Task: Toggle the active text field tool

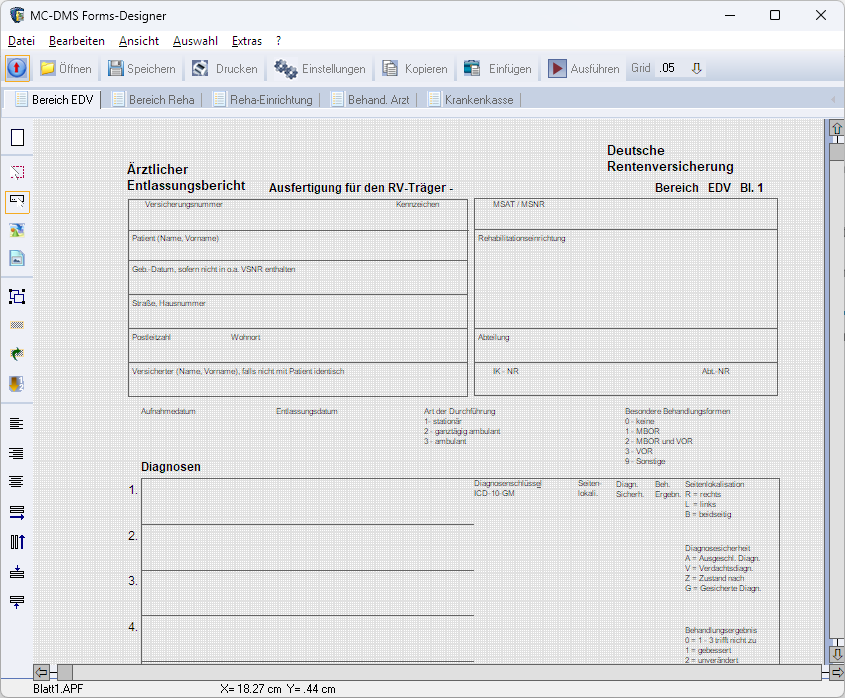Action: tap(17, 201)
